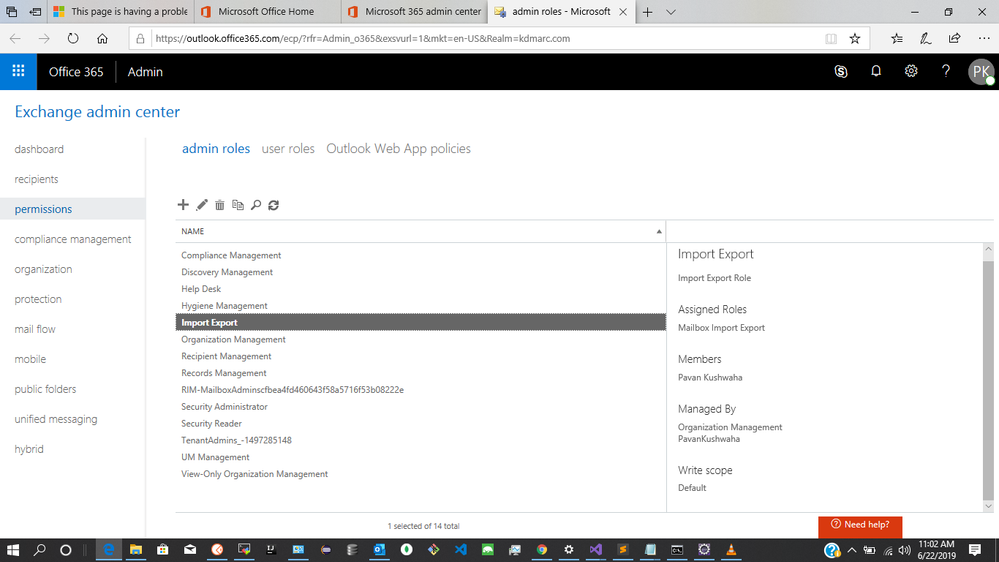This screenshot has height=562, width=999.
Task: Share this page from the browser toolbar
Action: 954,38
